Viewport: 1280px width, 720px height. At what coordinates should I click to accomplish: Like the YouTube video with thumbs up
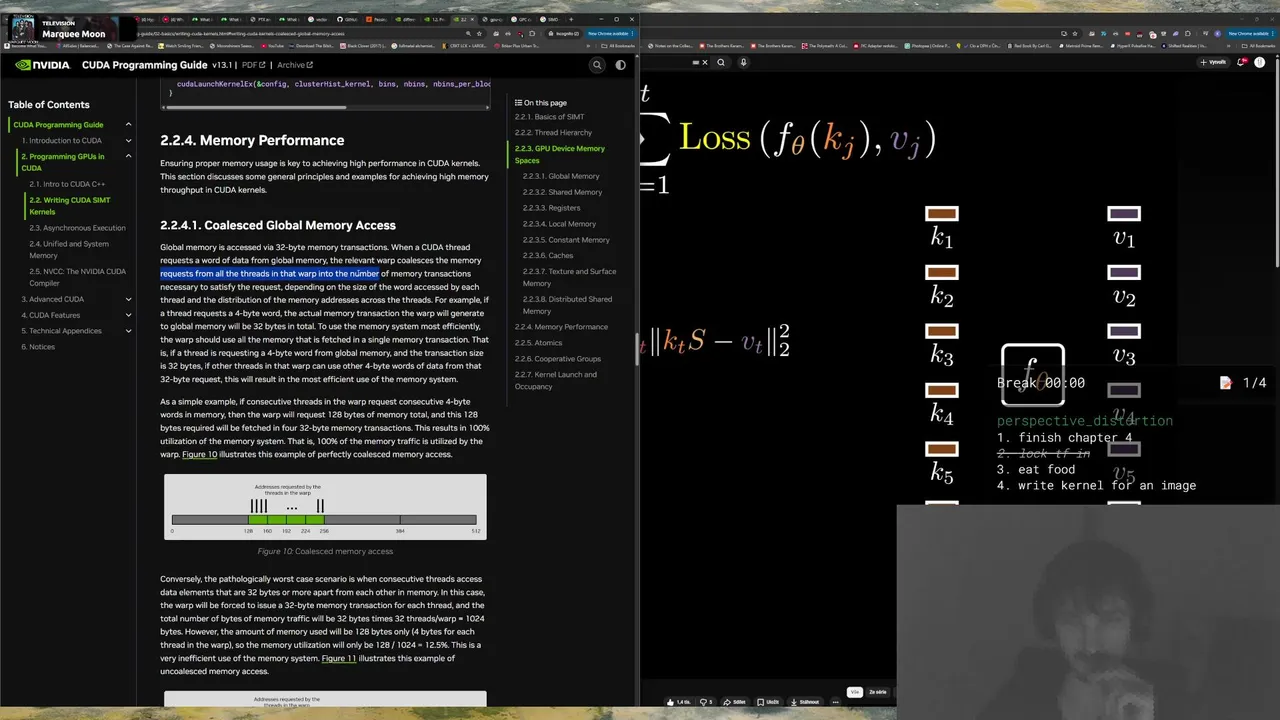pyautogui.click(x=680, y=702)
